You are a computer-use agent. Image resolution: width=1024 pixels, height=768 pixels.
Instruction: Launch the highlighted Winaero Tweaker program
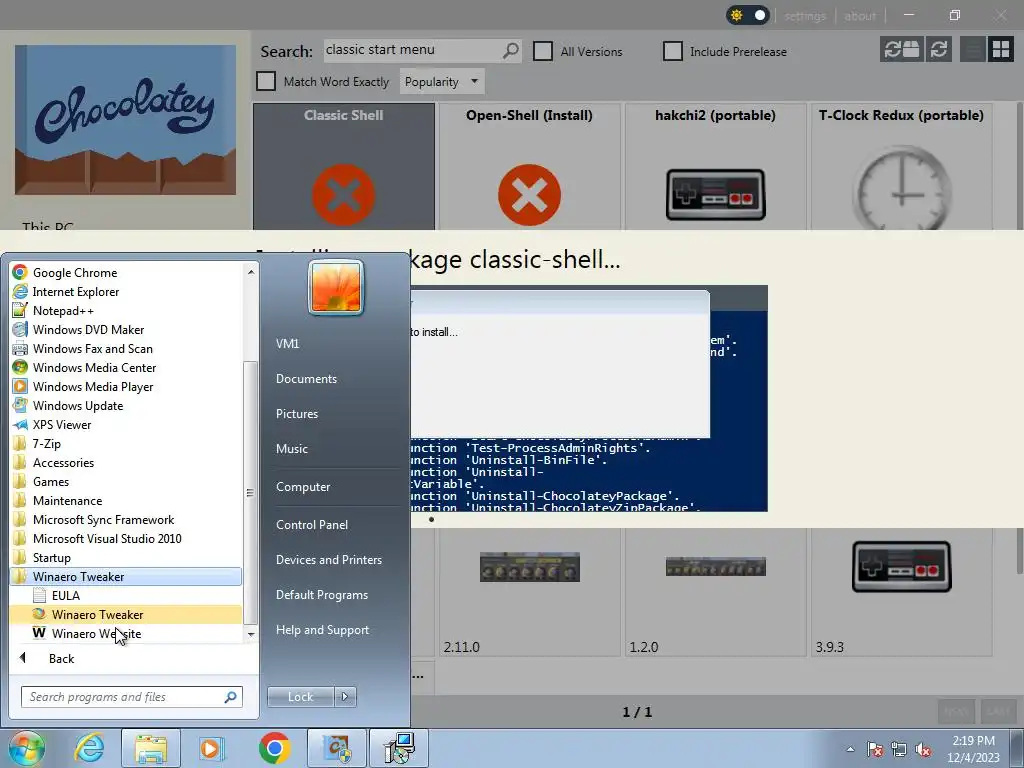point(126,614)
